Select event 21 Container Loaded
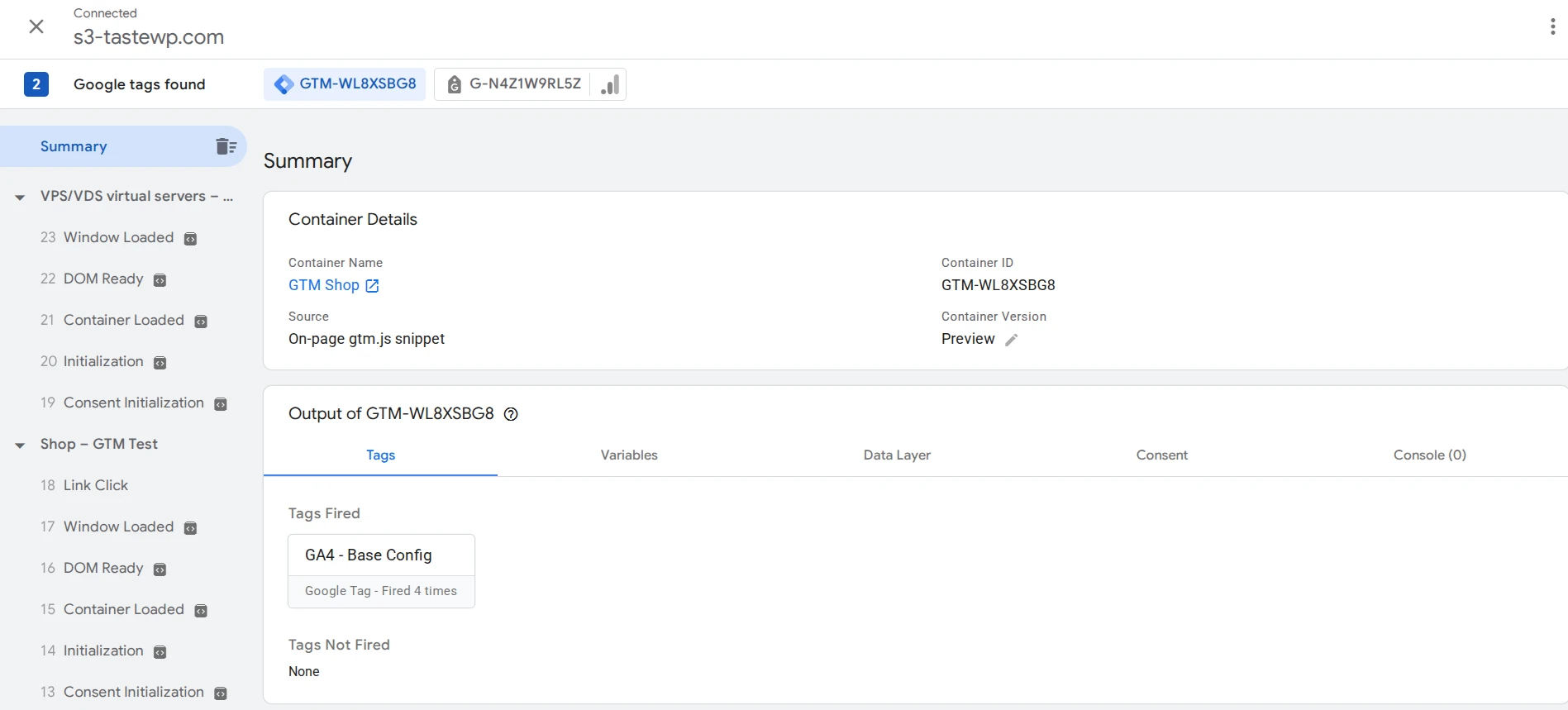1568x710 pixels. point(112,320)
